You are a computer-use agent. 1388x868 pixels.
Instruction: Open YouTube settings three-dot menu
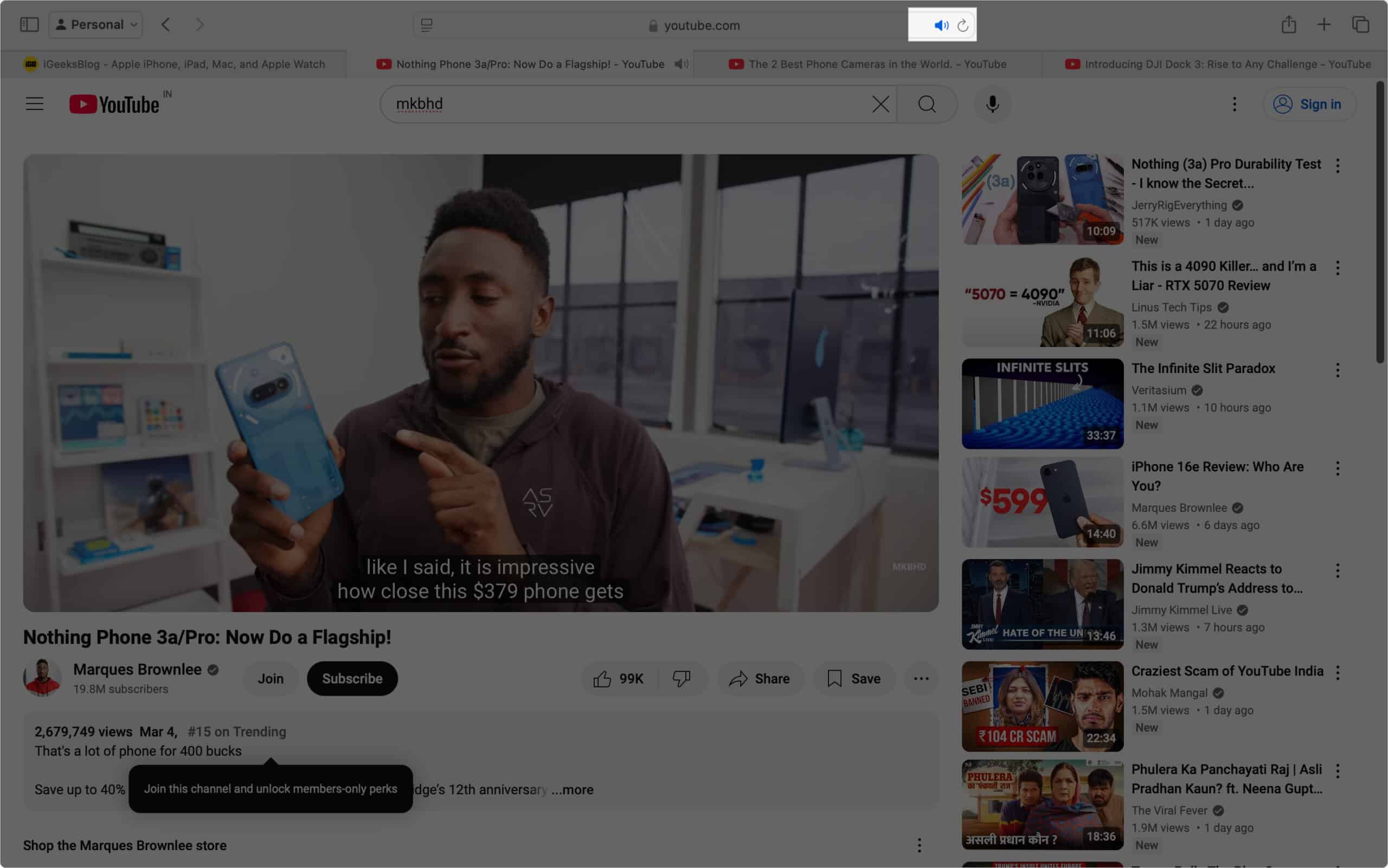(x=1234, y=104)
